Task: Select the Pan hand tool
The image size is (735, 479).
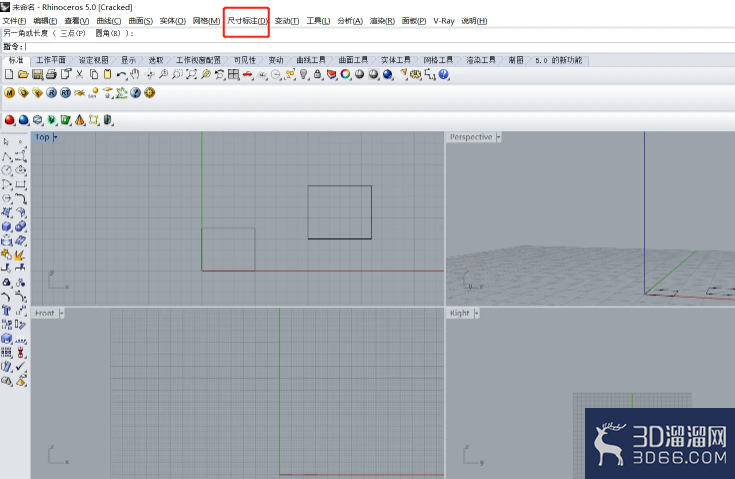Action: coord(135,74)
